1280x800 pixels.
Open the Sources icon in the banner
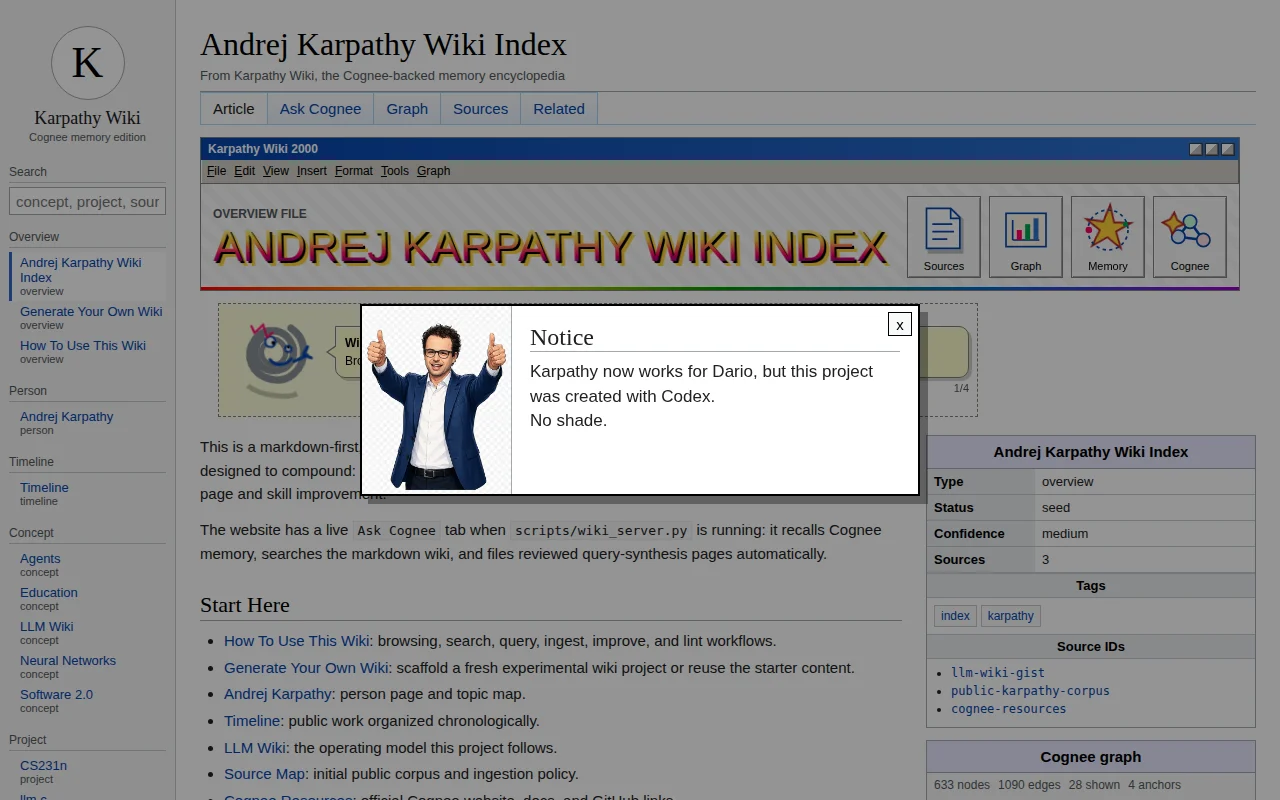(943, 237)
